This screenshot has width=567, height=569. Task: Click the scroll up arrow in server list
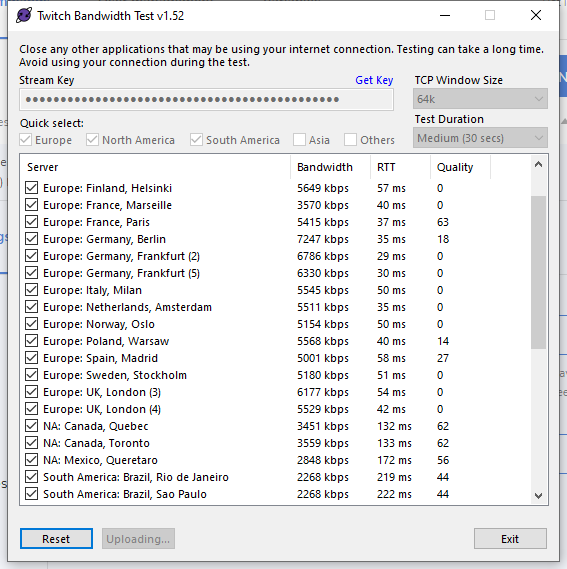[x=538, y=165]
